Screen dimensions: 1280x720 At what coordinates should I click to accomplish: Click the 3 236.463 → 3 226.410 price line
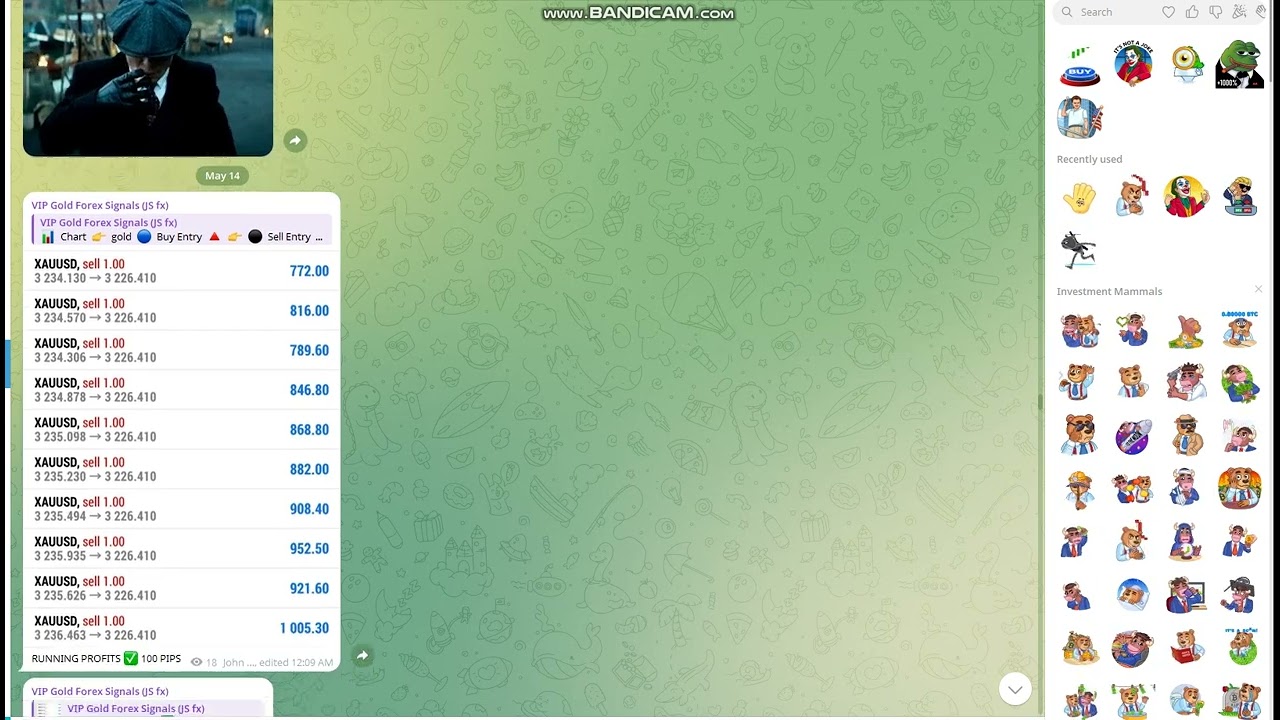(x=95, y=635)
